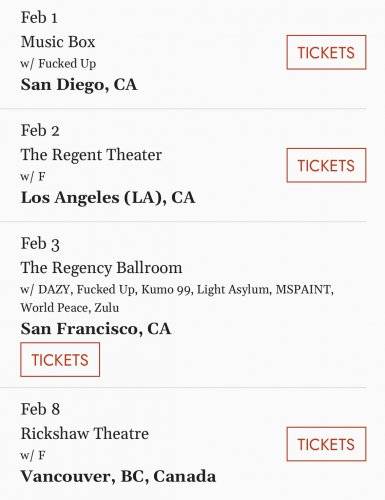385x500 pixels.
Task: Expand truncated "w/ F" under Regent Theater
Action: coord(33,177)
